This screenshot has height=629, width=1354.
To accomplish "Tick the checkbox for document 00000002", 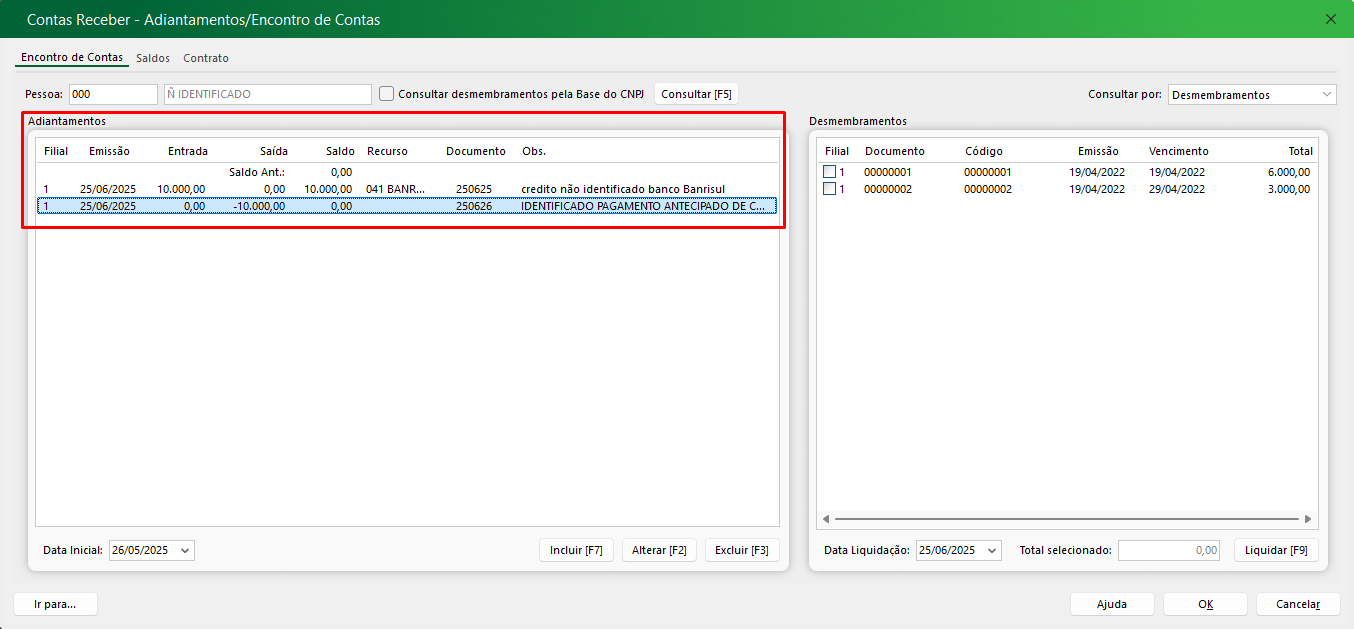I will (x=829, y=189).
